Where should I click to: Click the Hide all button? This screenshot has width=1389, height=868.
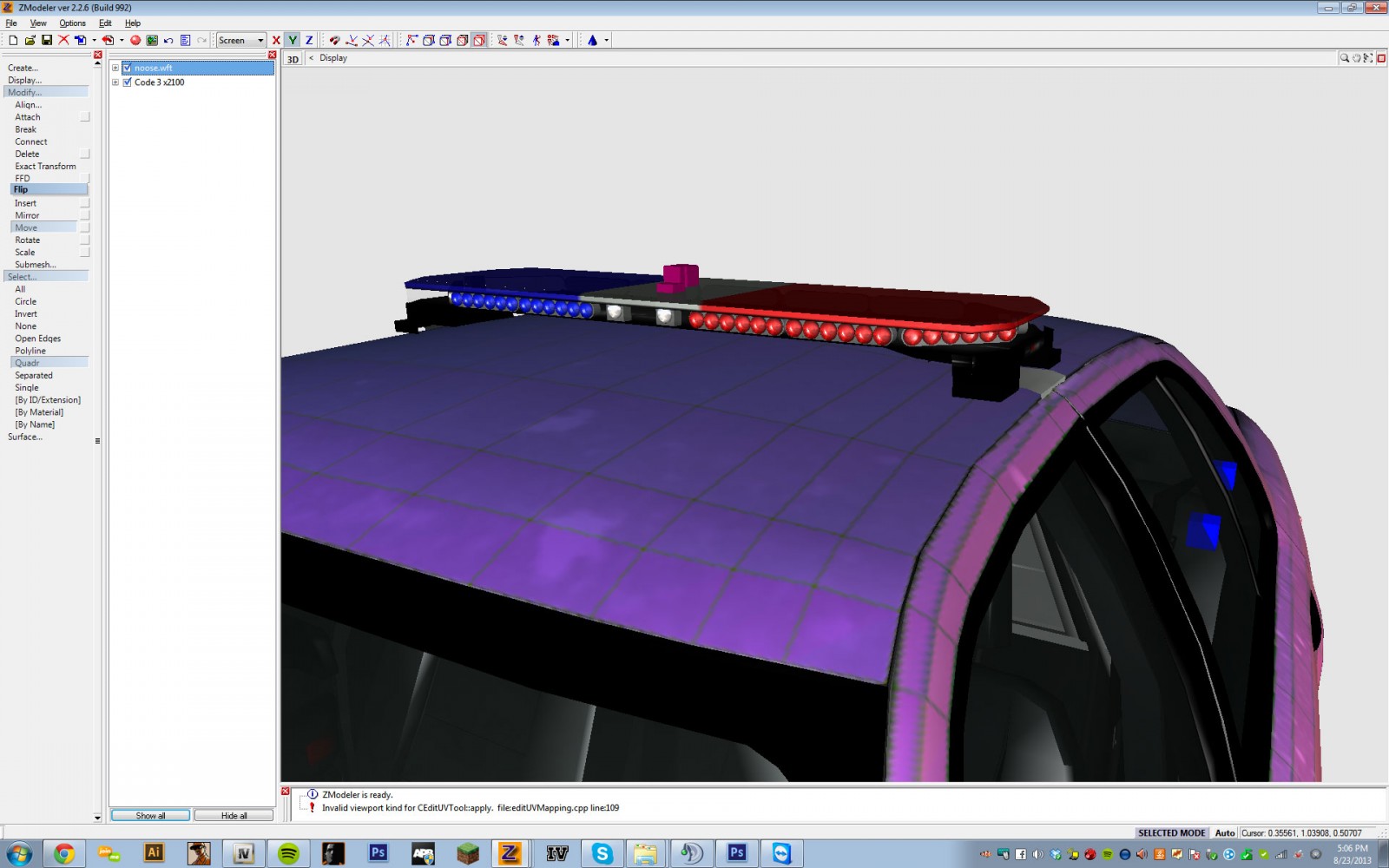coord(234,815)
